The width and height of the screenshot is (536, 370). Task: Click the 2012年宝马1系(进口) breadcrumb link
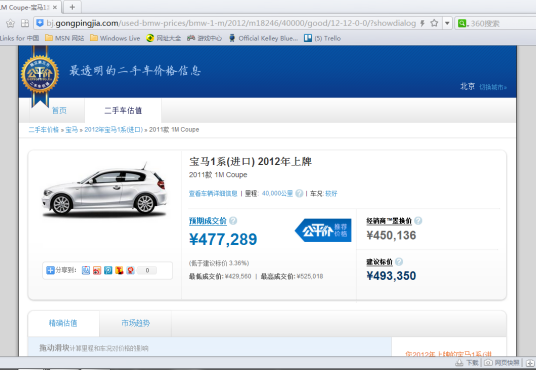pyautogui.click(x=113, y=130)
